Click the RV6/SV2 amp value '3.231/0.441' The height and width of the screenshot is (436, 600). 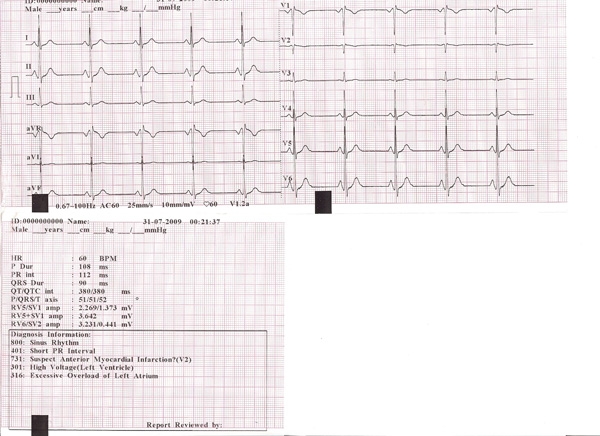(97, 324)
